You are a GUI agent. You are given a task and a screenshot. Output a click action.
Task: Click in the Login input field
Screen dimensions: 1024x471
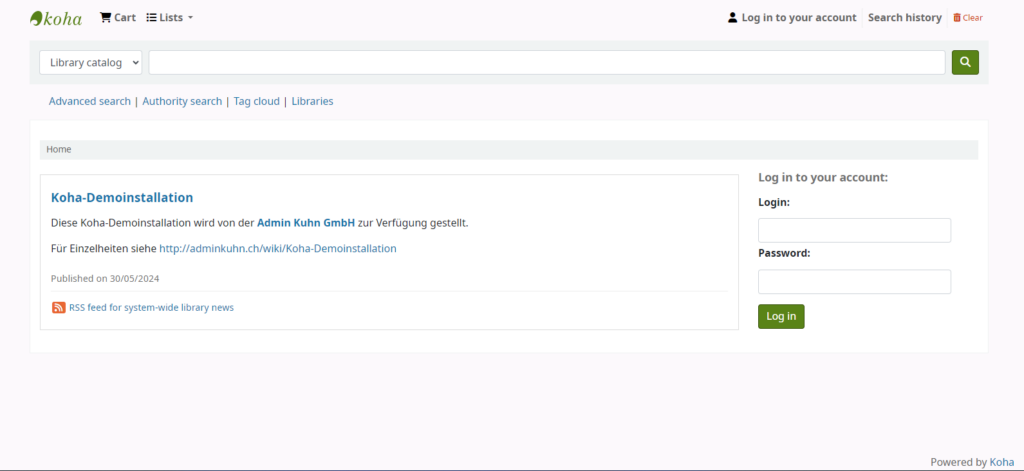point(854,231)
